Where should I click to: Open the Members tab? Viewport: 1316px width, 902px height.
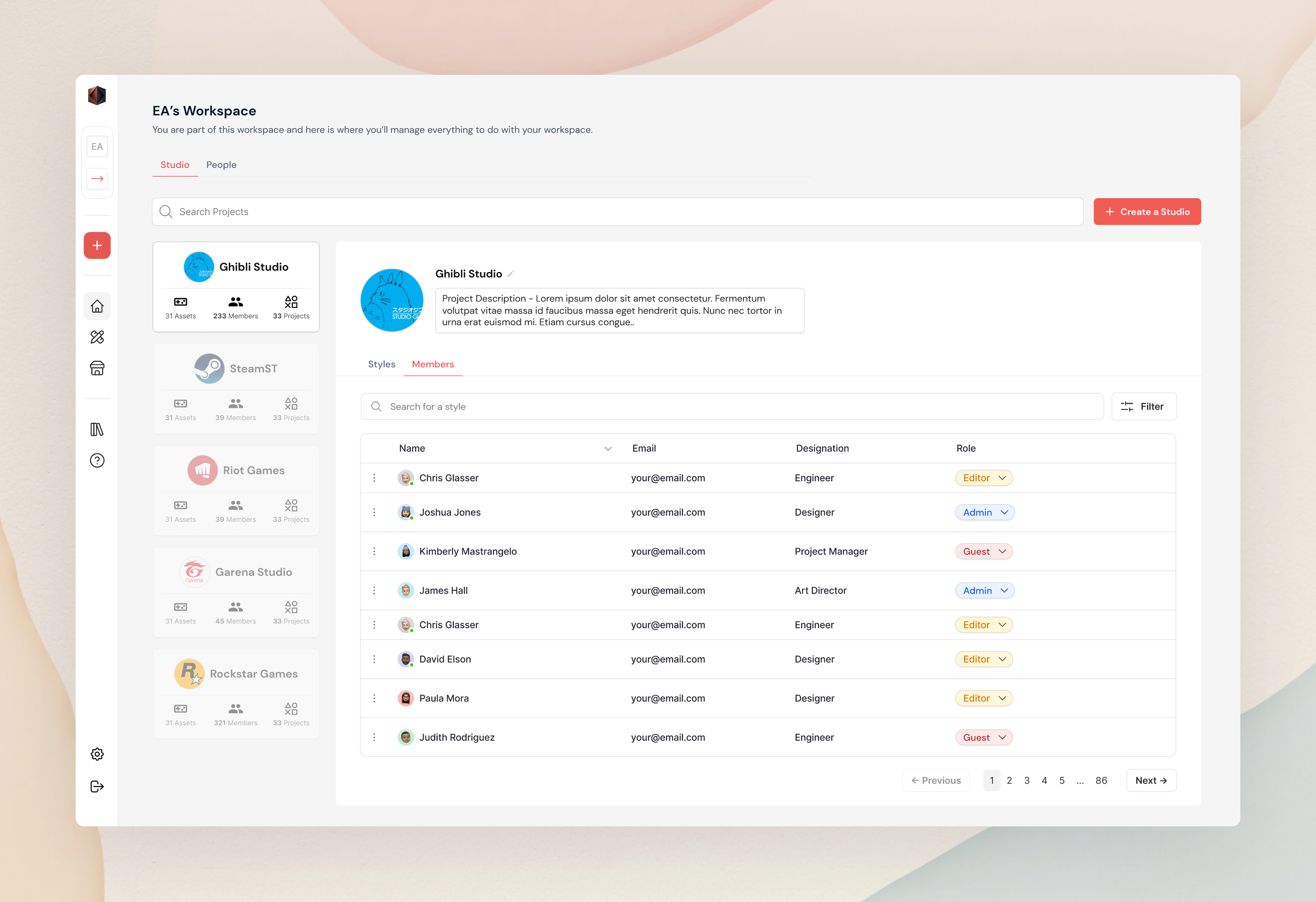pyautogui.click(x=432, y=364)
